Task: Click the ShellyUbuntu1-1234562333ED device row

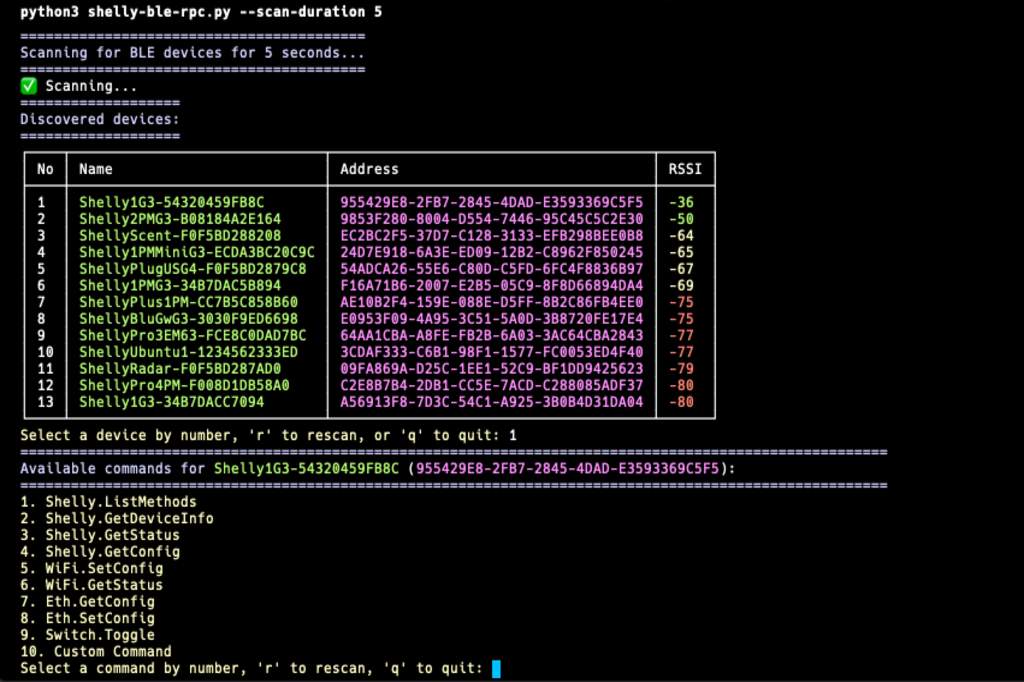Action: [190, 353]
